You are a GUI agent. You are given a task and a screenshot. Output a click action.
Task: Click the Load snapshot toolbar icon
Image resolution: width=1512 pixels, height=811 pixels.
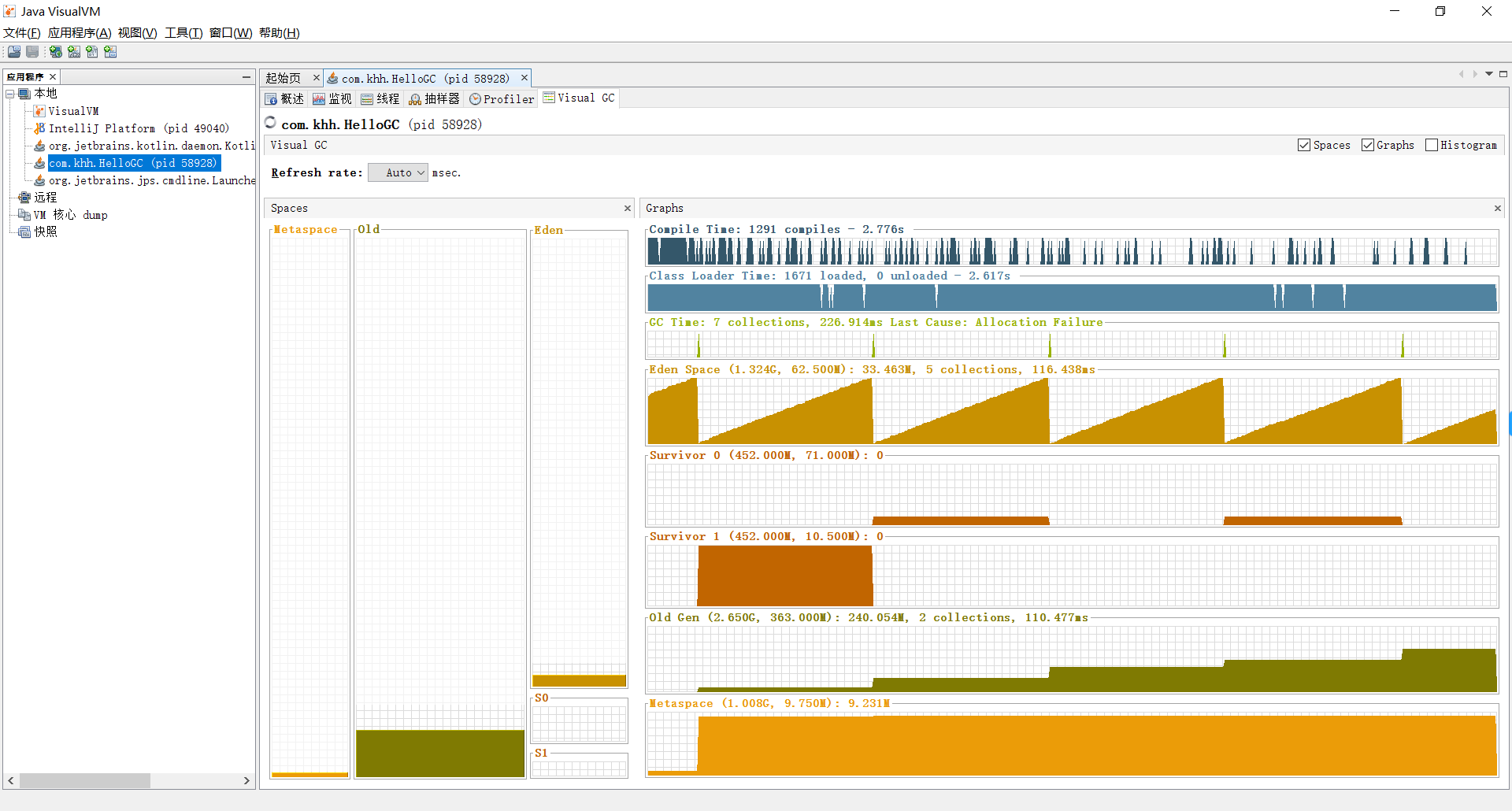tap(14, 52)
